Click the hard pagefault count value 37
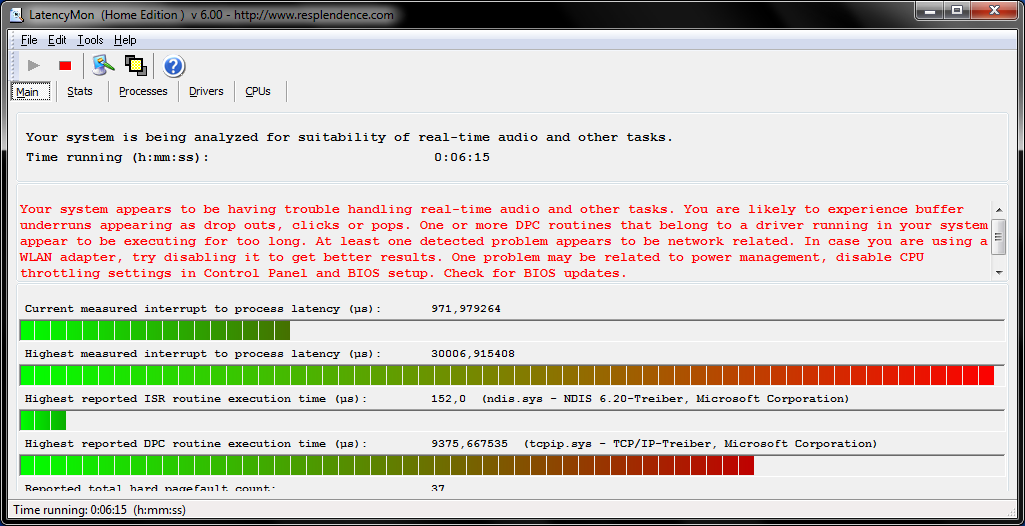The image size is (1025, 526). [438, 487]
